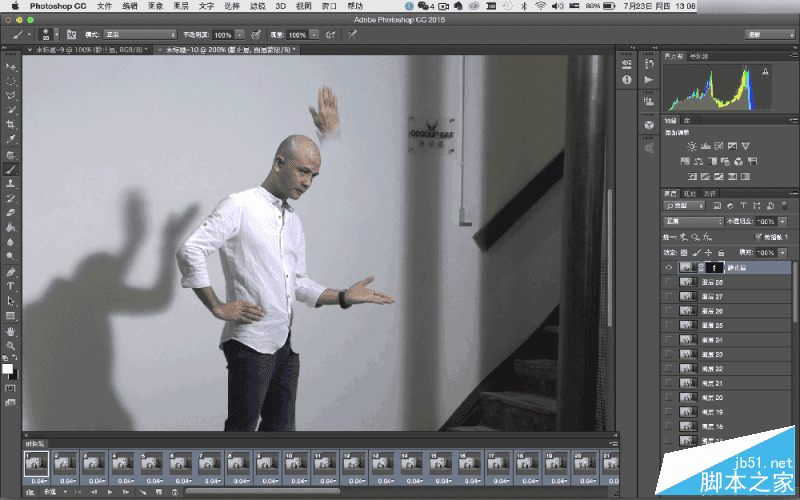Viewport: 800px width, 500px height.
Task: Click the 3D cube panel icon
Action: (648, 125)
